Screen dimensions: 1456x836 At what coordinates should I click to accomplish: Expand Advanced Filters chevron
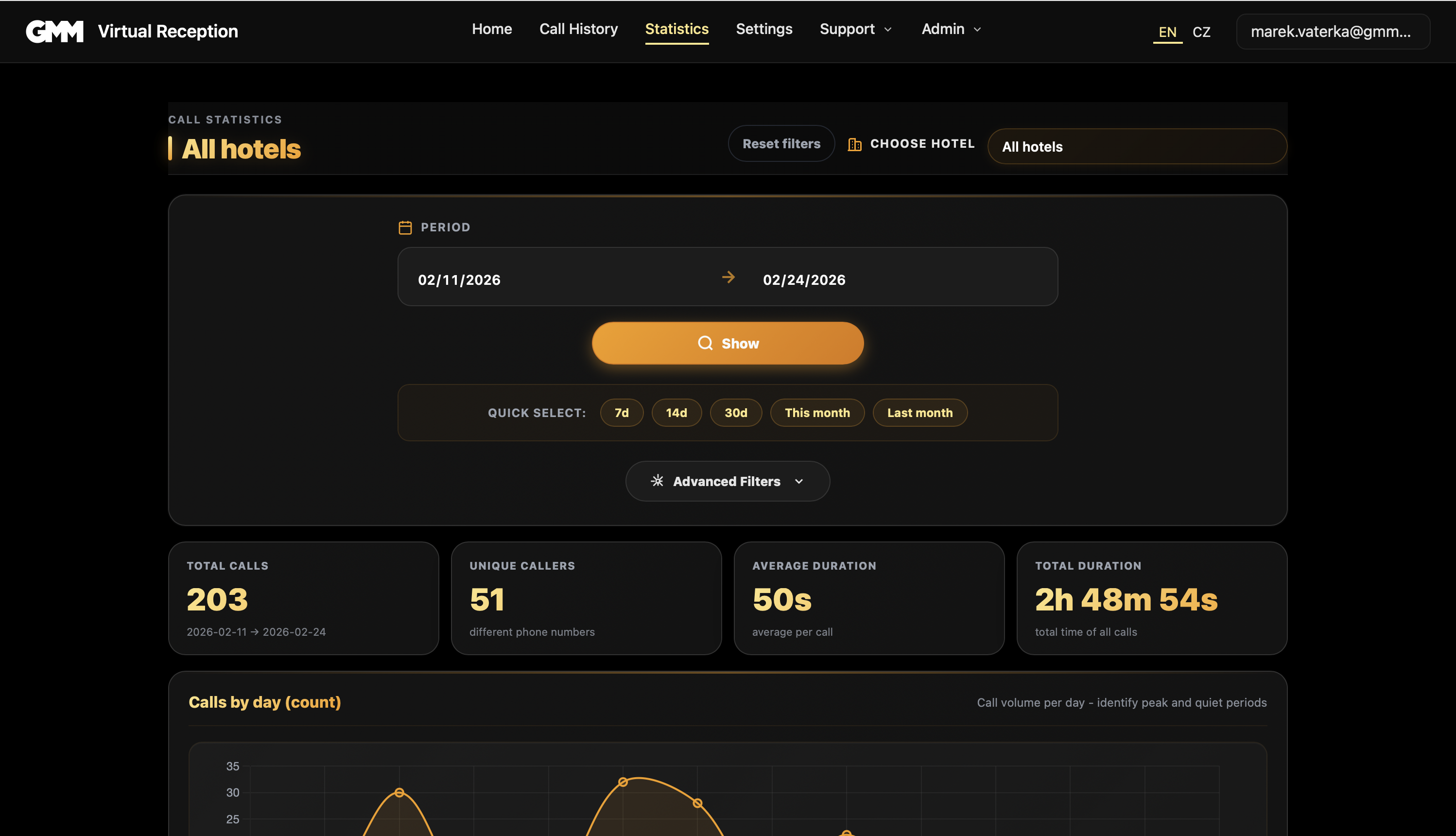click(799, 481)
